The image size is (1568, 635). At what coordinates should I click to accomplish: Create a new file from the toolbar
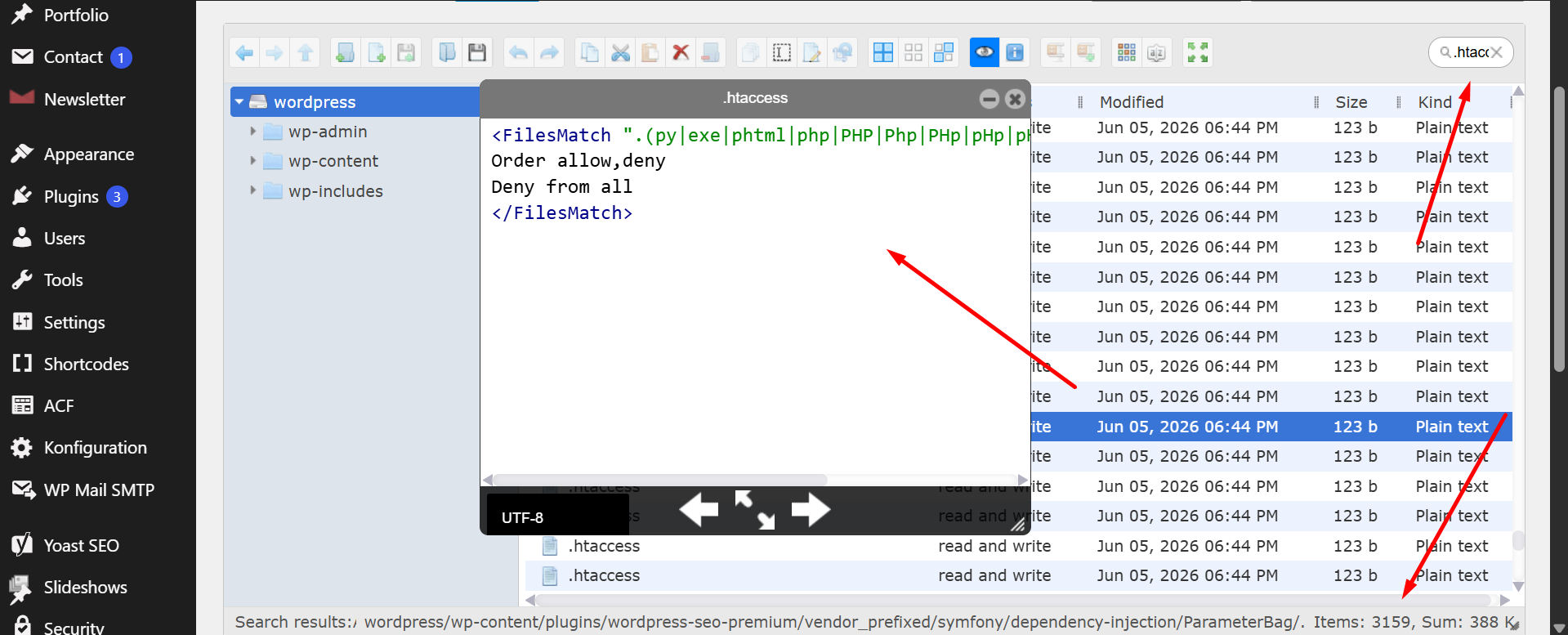point(376,53)
